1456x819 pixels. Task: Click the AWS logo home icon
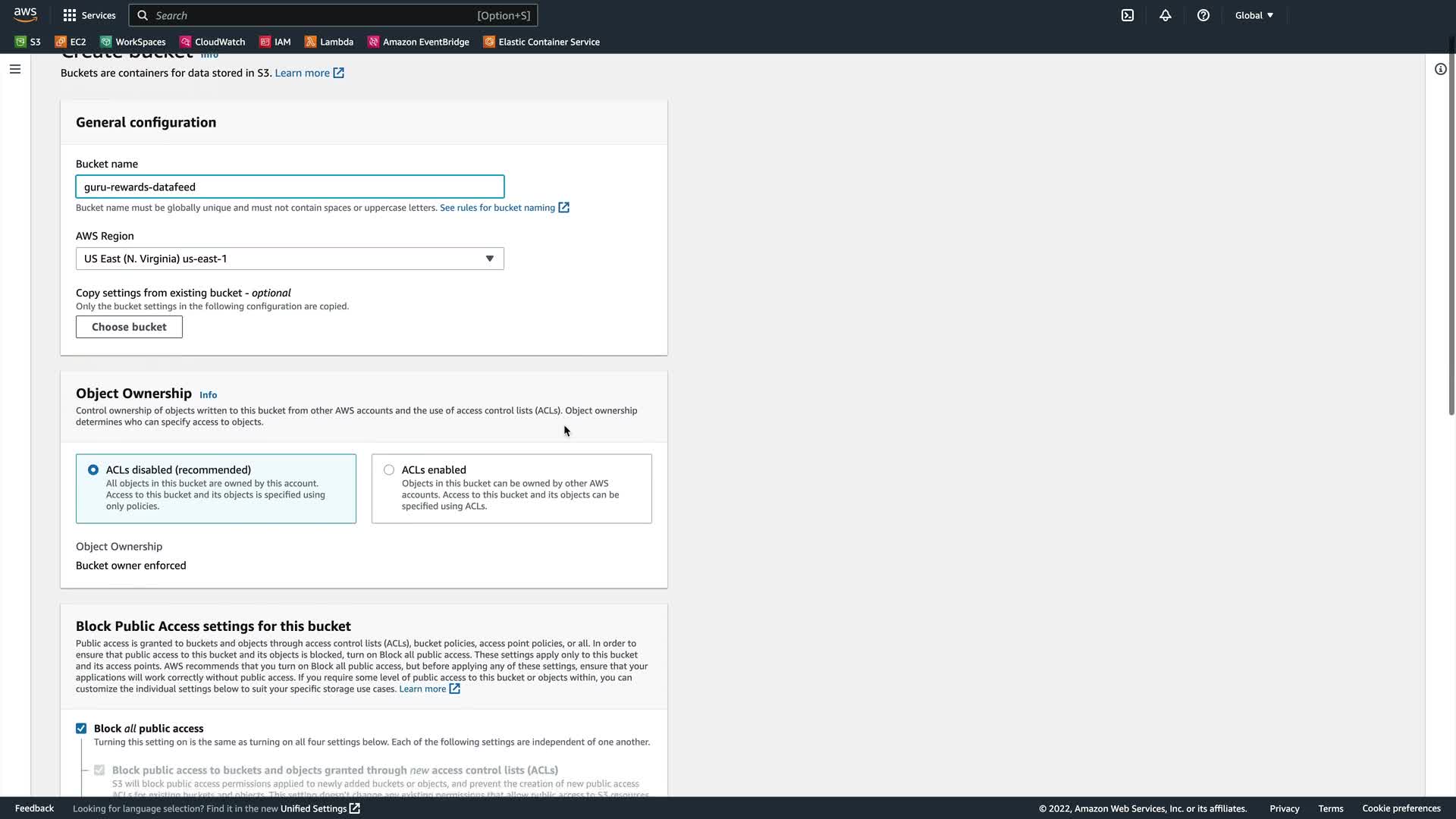point(25,15)
